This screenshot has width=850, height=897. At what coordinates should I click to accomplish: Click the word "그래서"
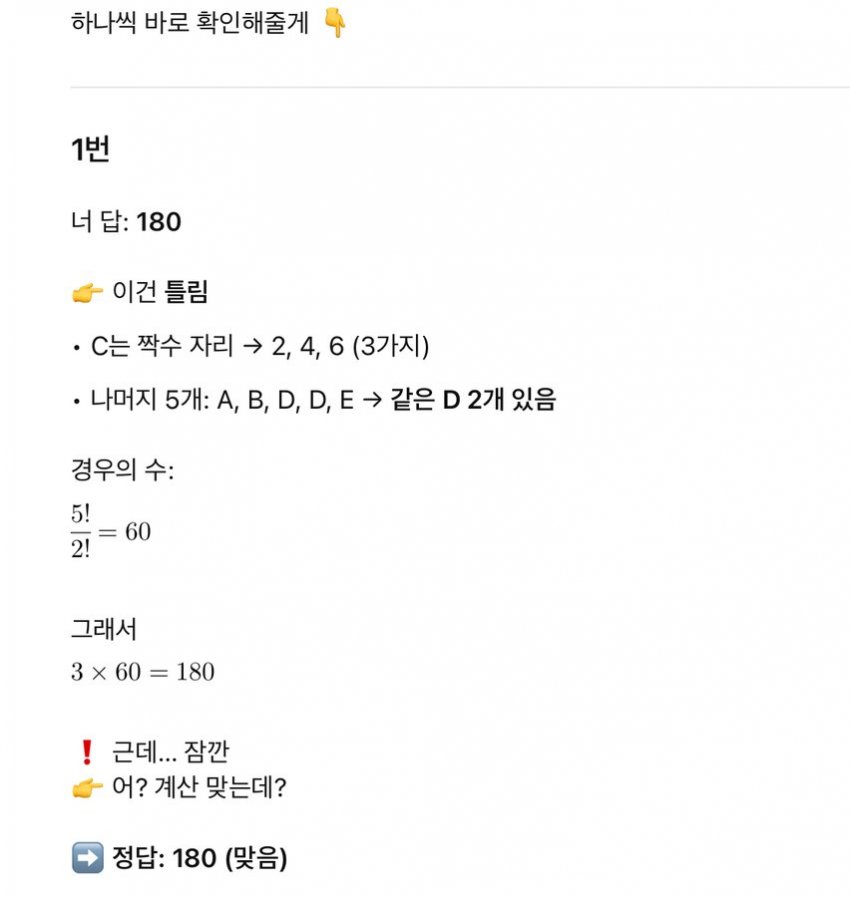[104, 629]
